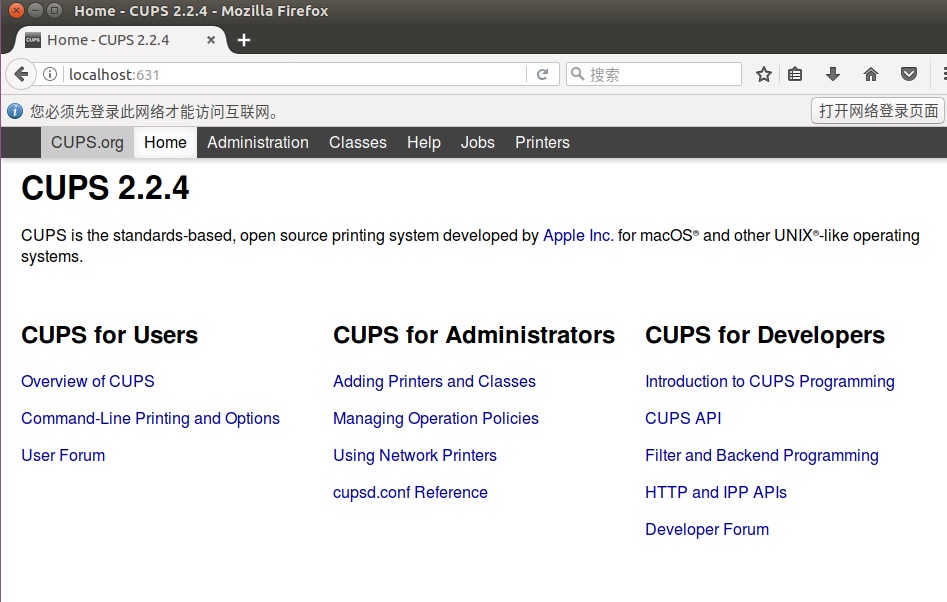The image size is (947, 602).
Task: Open Filter and Backend Programming link
Action: point(762,455)
